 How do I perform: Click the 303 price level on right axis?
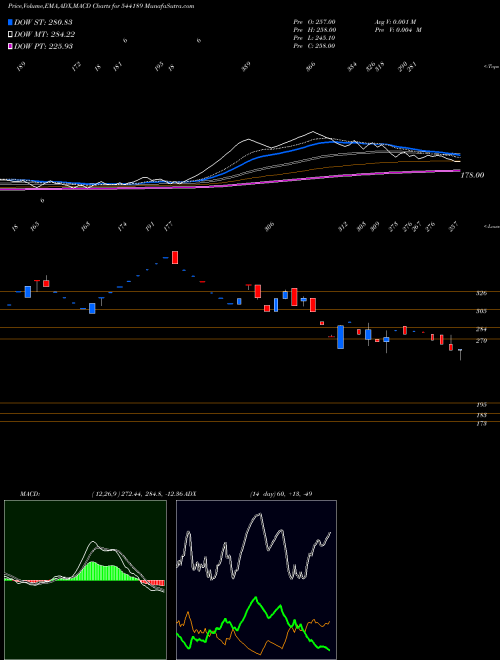(x=481, y=311)
